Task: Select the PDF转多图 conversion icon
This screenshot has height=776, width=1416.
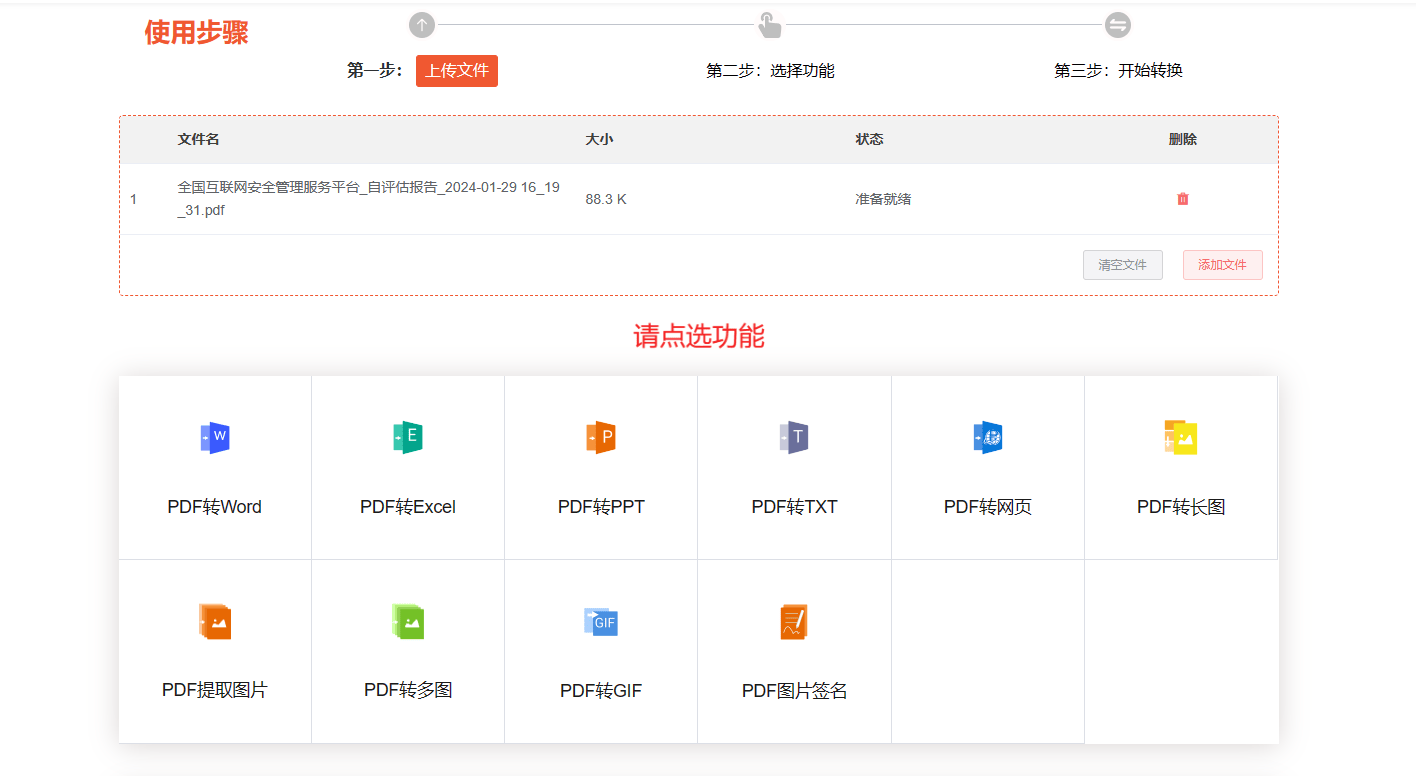Action: [x=407, y=621]
